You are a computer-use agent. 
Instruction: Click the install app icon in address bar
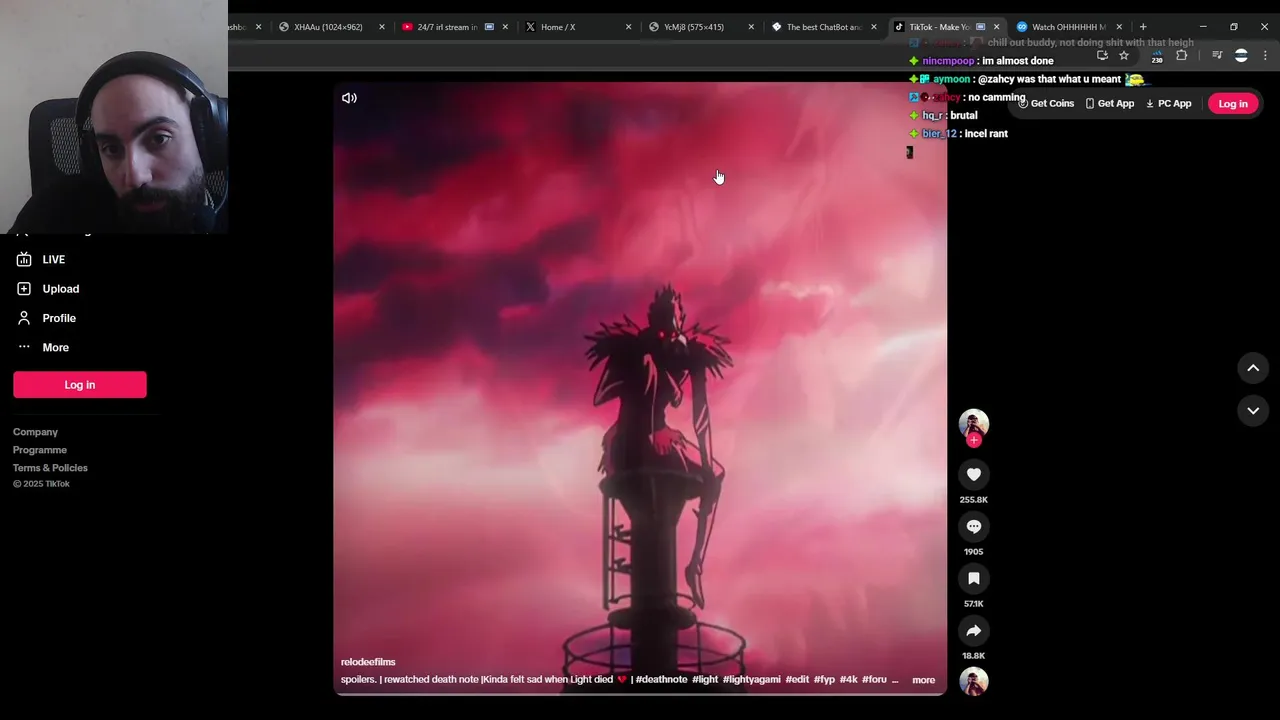pos(1102,56)
